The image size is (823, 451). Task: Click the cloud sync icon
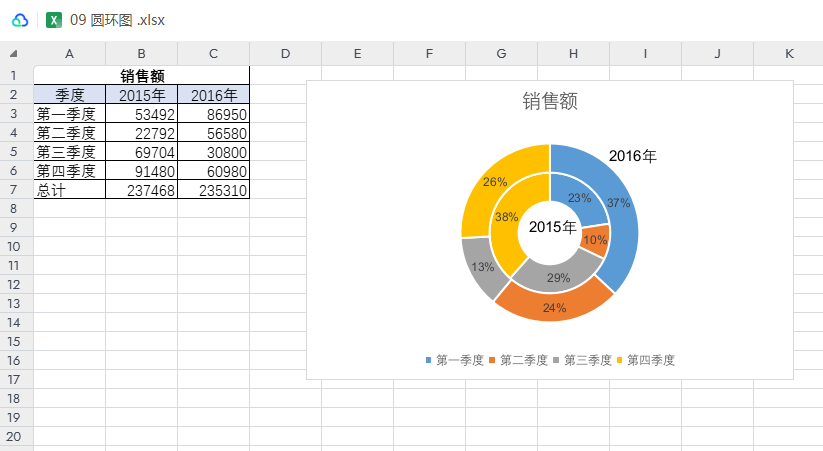click(x=20, y=20)
